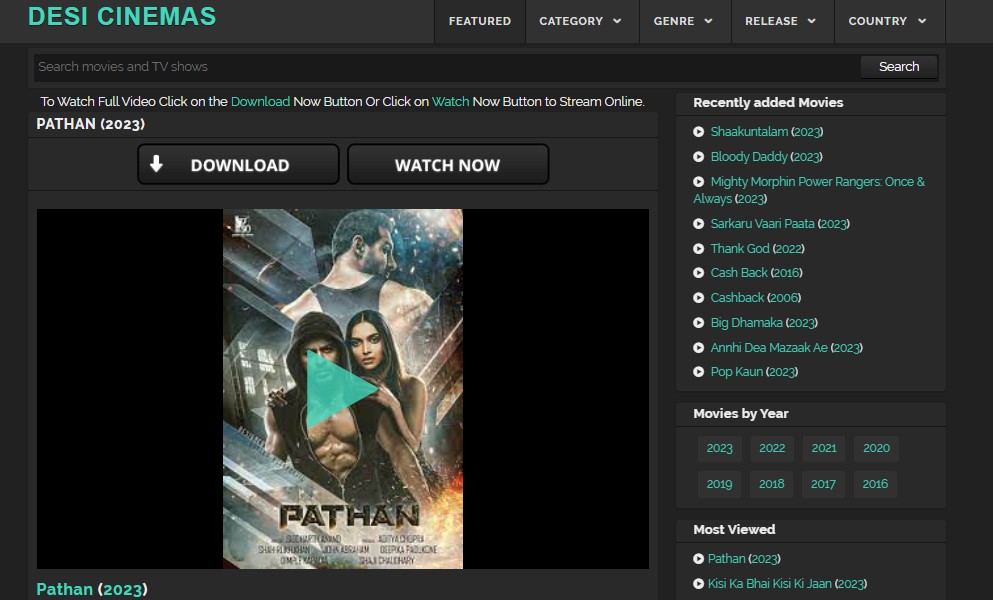Expand the Release dropdown menu
The width and height of the screenshot is (993, 600).
781,21
